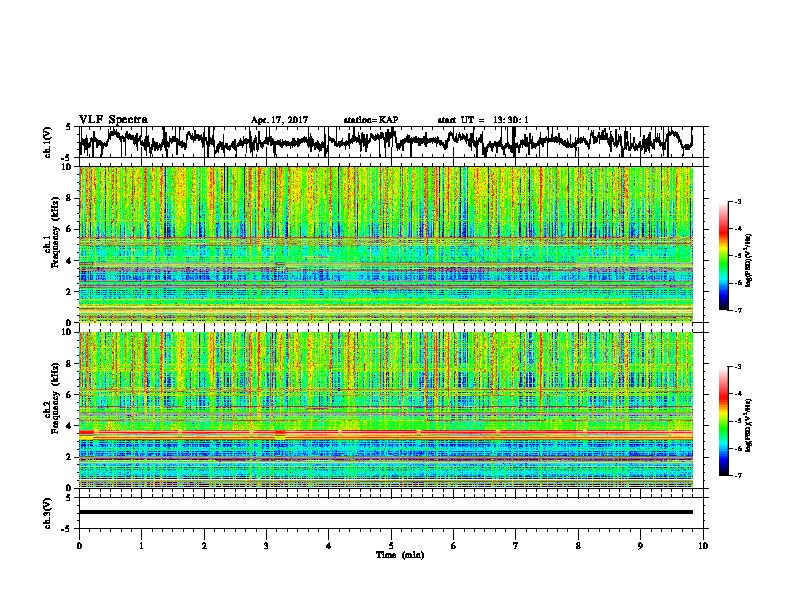Click the "station=KAP" header label
The height and width of the screenshot is (612, 792).
coord(371,120)
